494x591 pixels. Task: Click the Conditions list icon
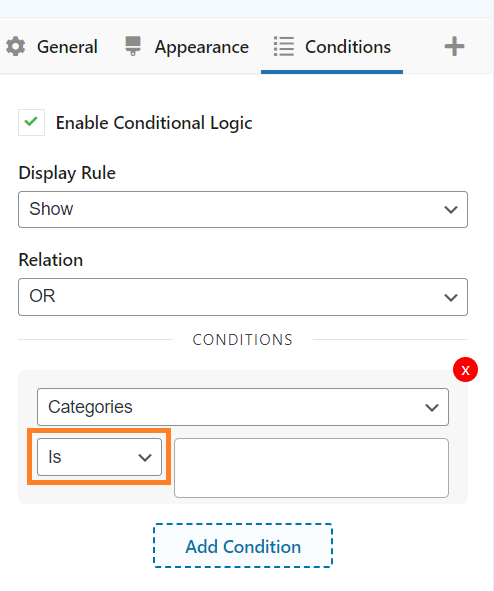[x=283, y=46]
